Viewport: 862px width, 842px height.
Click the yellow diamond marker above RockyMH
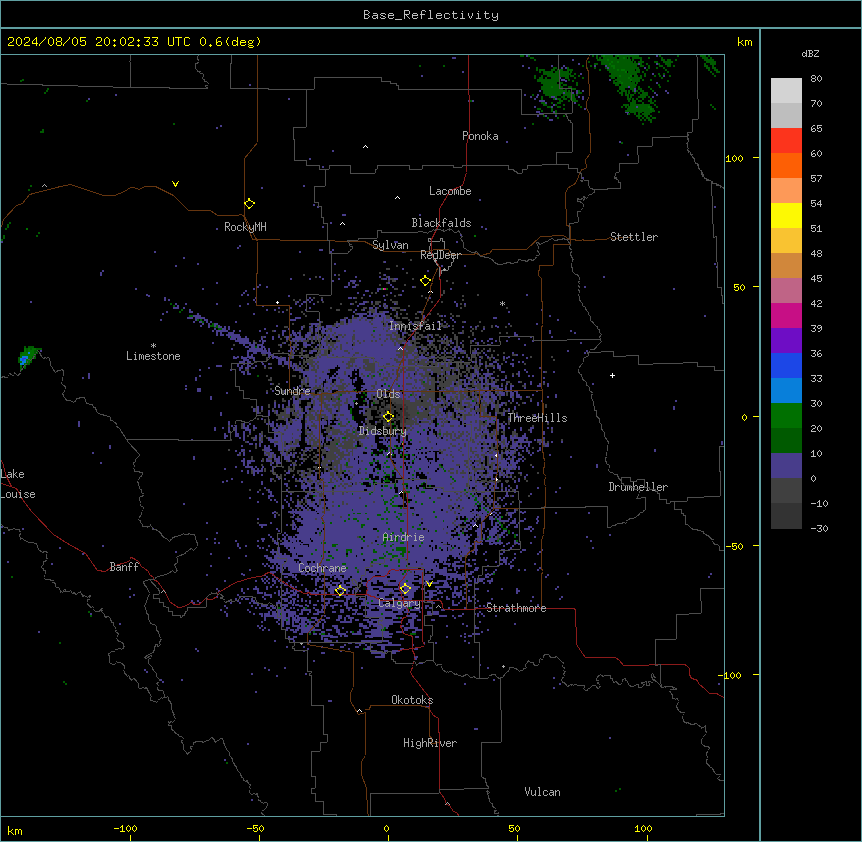tap(249, 204)
